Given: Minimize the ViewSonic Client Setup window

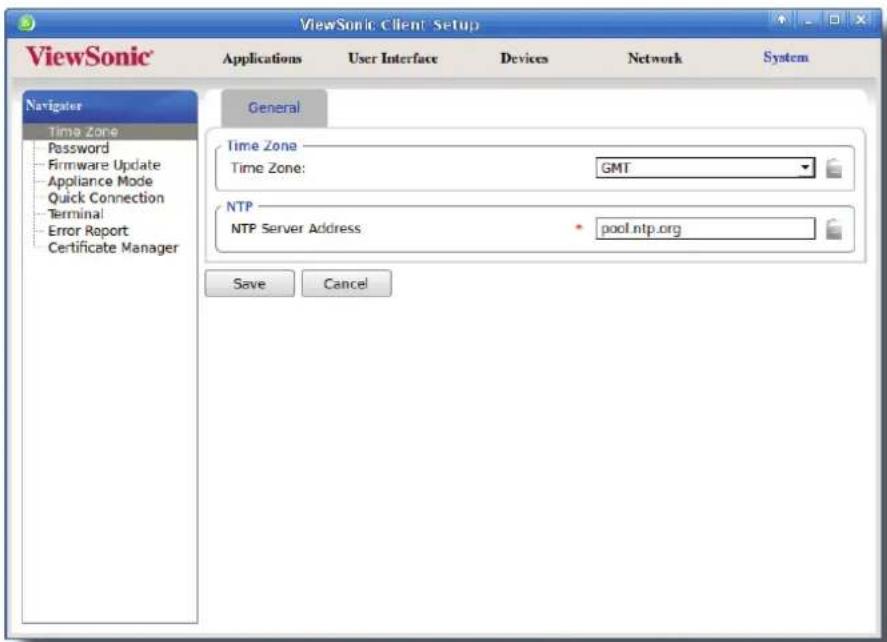Looking at the screenshot, I should coord(808,20).
